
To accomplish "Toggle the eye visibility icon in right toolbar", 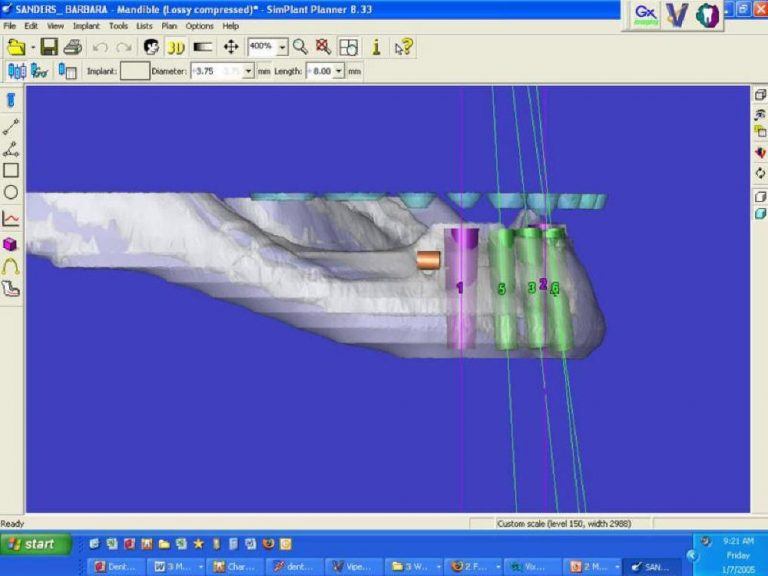I will point(759,115).
